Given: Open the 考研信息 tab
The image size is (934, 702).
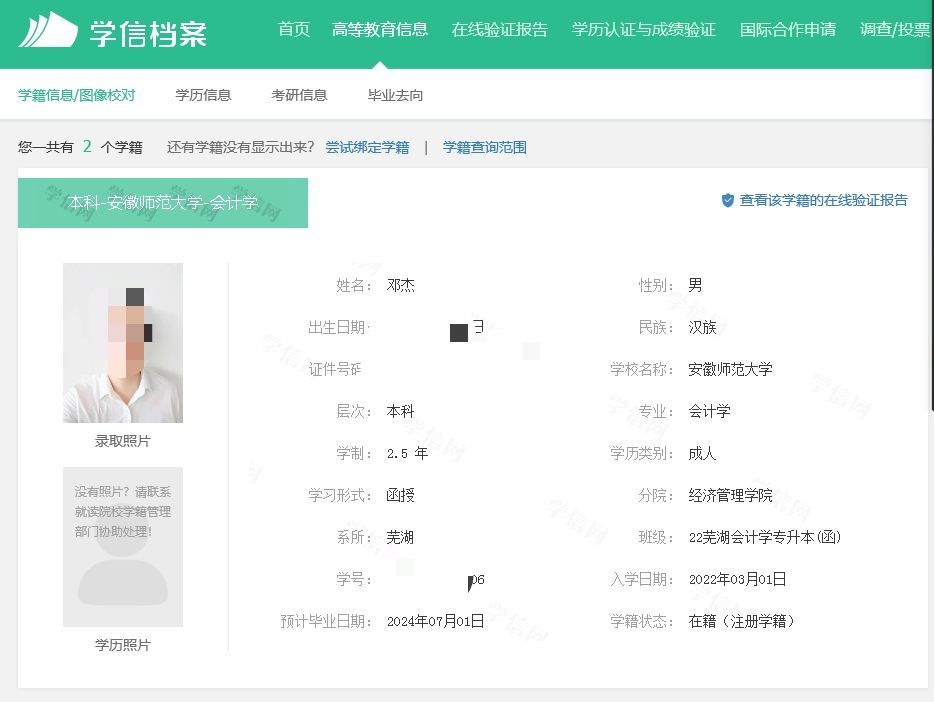Looking at the screenshot, I should [299, 95].
